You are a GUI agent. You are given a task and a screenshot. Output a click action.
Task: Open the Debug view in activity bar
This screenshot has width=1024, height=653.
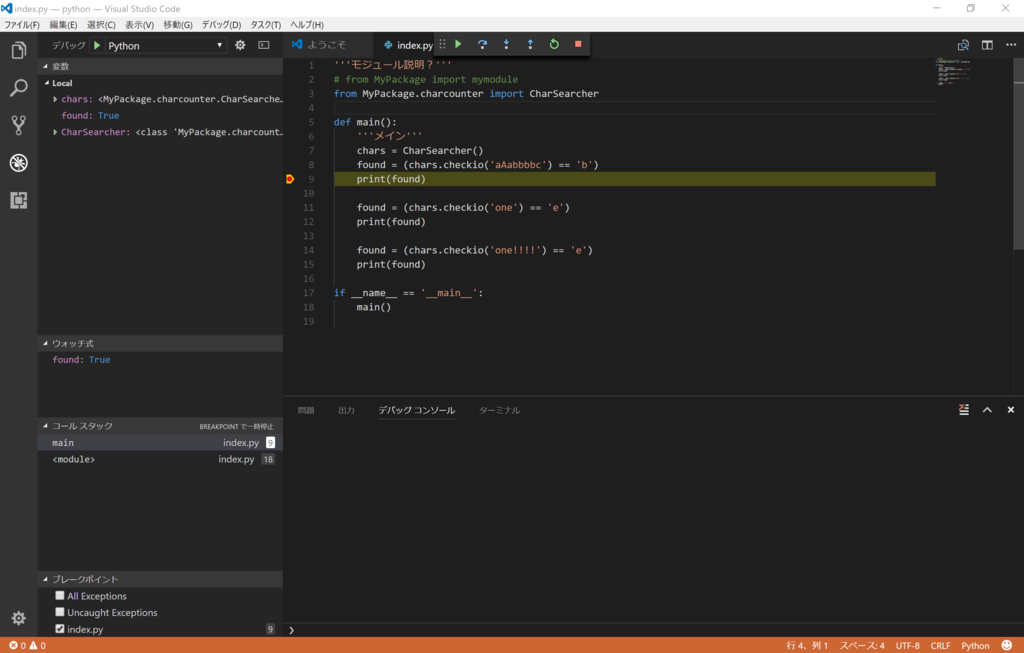pos(18,163)
